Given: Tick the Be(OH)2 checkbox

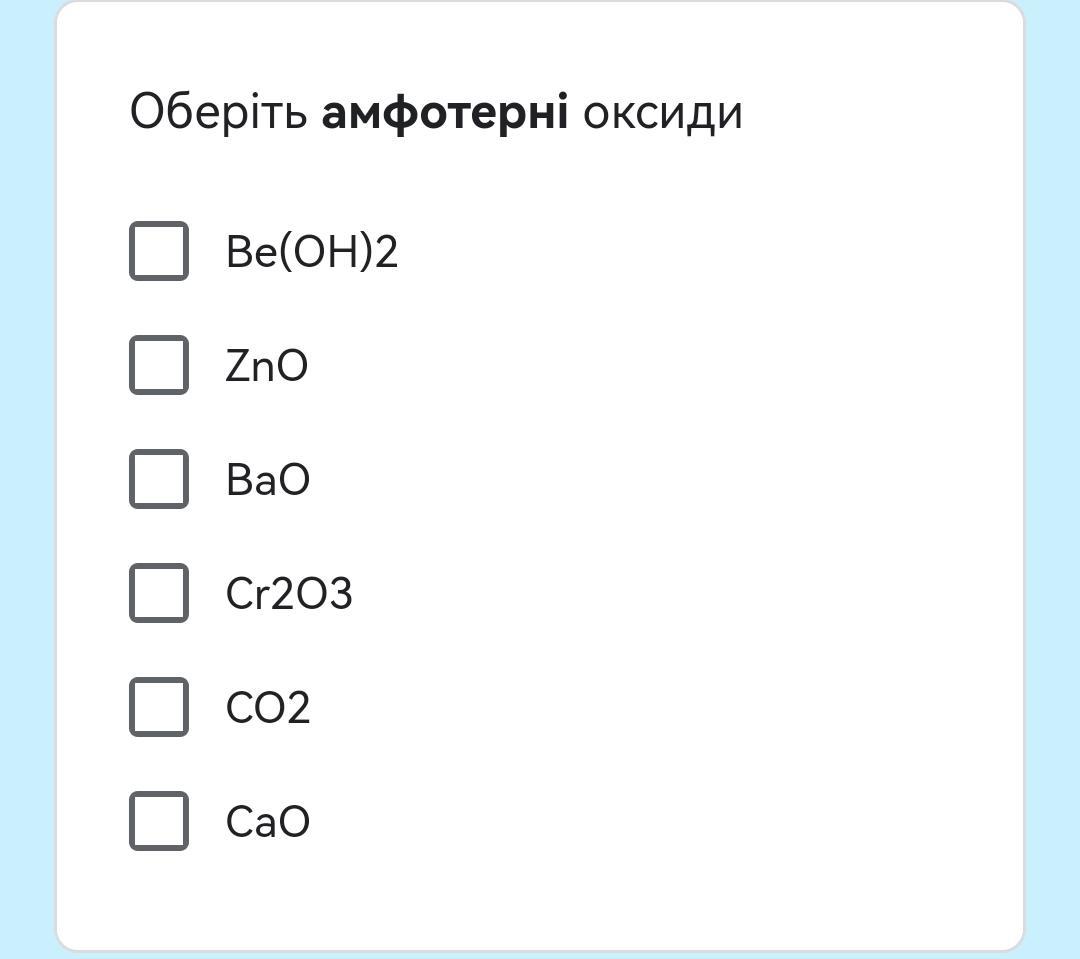Looking at the screenshot, I should 159,251.
